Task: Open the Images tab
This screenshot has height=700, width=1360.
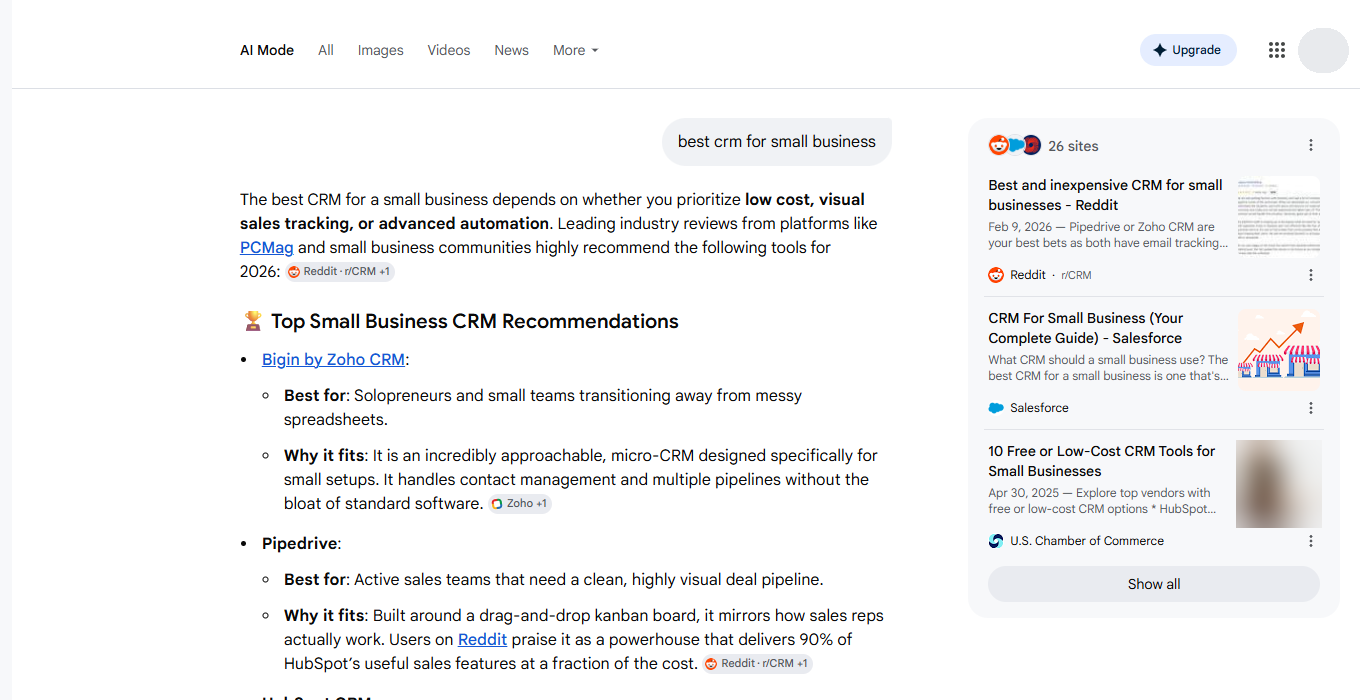Action: (381, 50)
